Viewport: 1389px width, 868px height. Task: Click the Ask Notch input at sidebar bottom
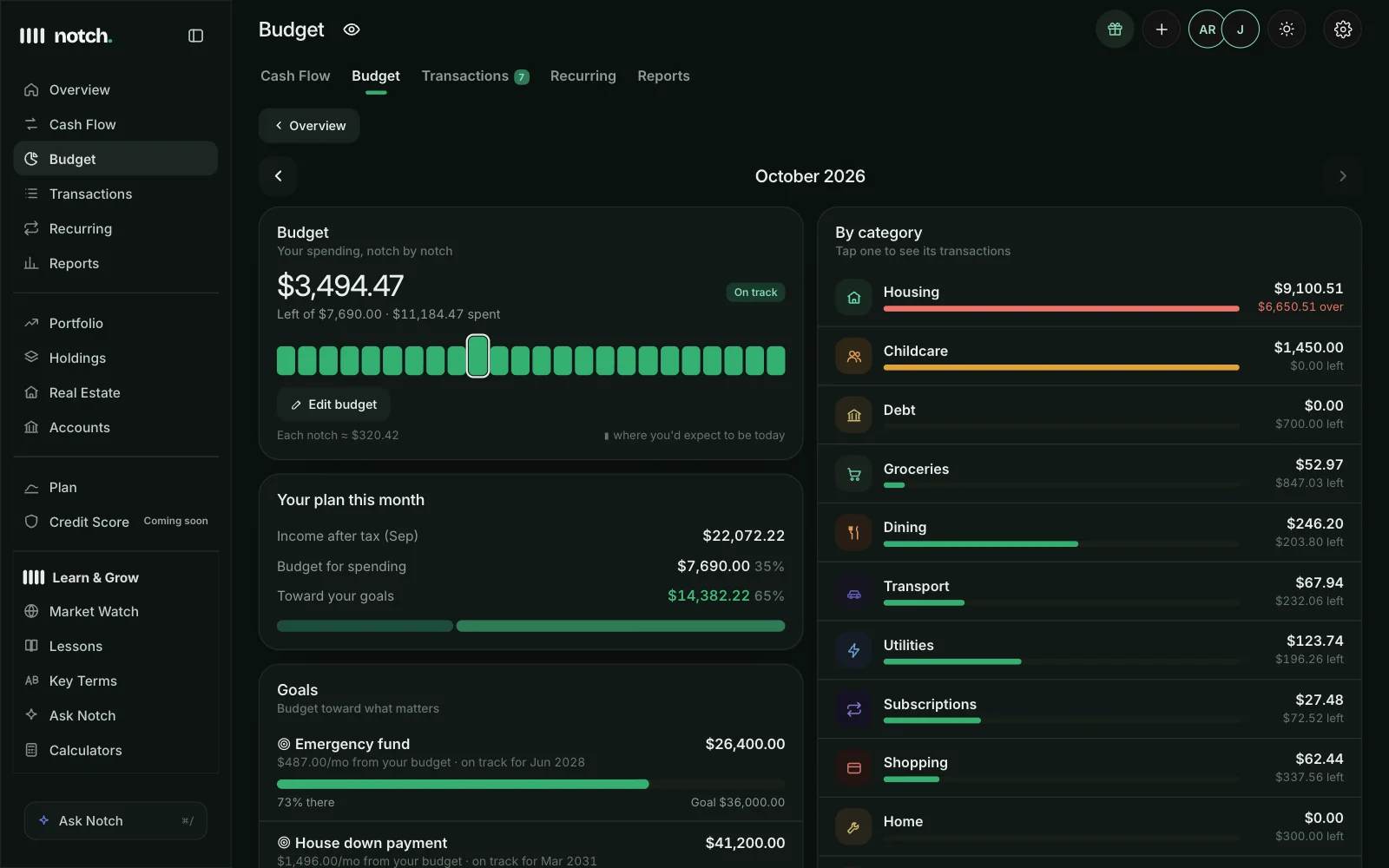click(115, 820)
